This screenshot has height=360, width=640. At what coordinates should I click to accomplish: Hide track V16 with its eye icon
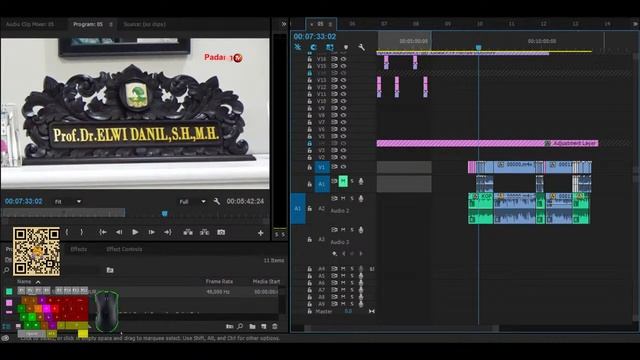[343, 59]
